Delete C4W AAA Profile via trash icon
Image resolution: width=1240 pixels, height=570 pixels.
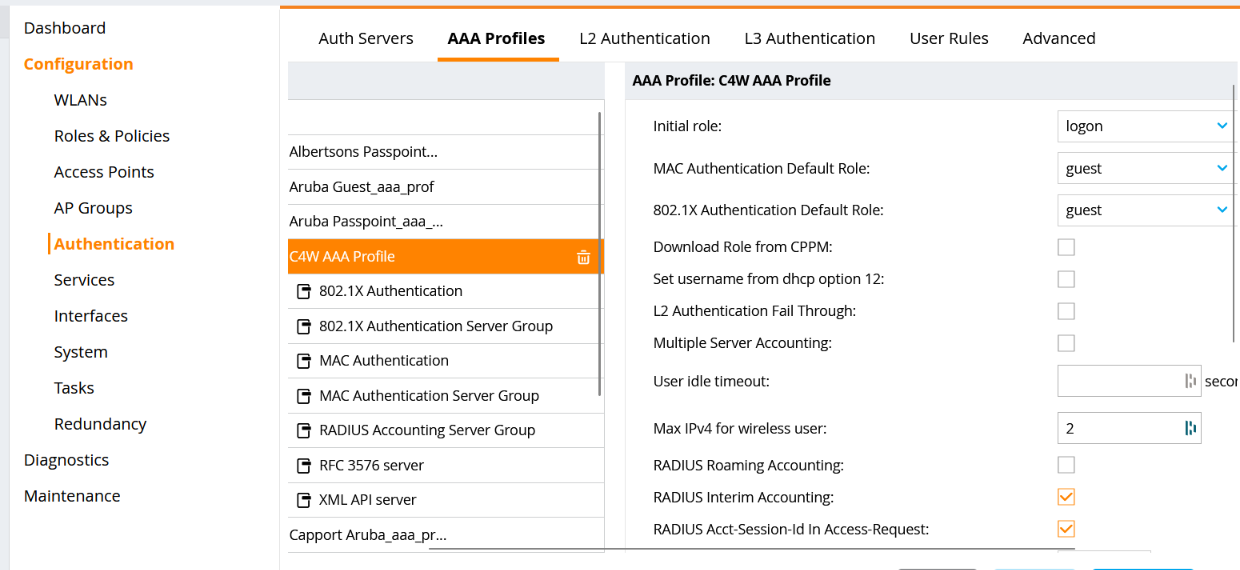pyautogui.click(x=583, y=257)
